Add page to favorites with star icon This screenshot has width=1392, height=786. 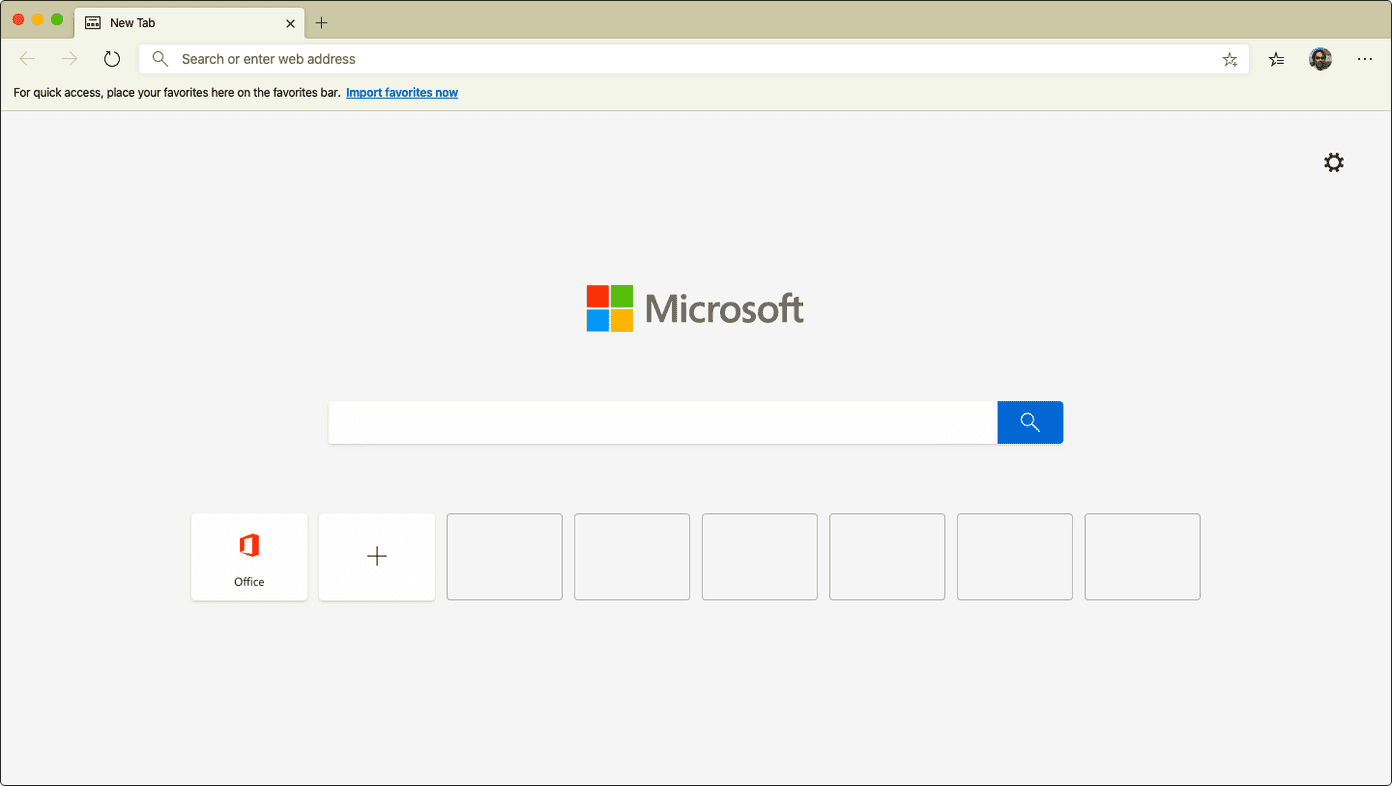(x=1230, y=59)
